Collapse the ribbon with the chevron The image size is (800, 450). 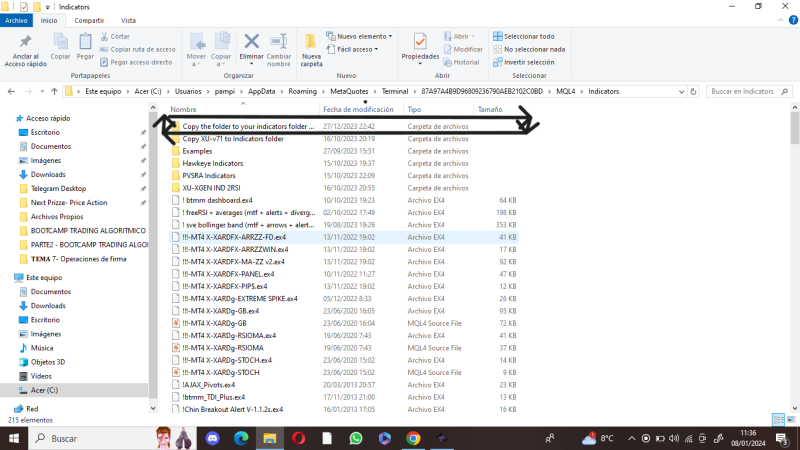(780, 20)
